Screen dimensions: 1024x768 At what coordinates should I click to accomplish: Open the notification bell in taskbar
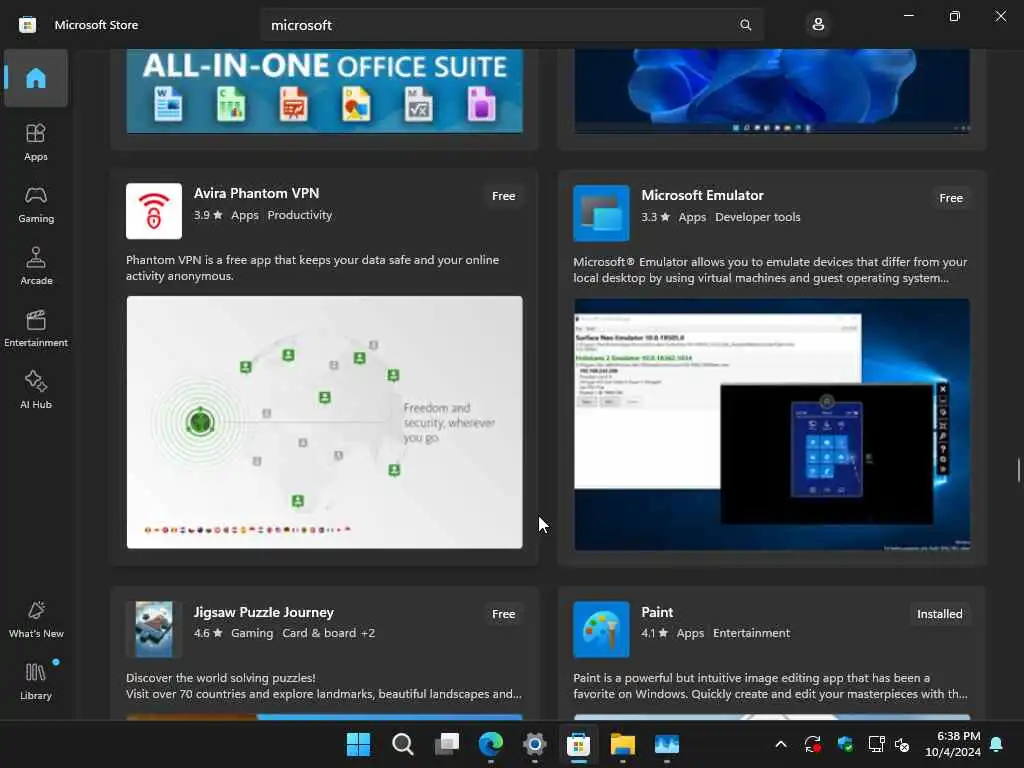[997, 744]
